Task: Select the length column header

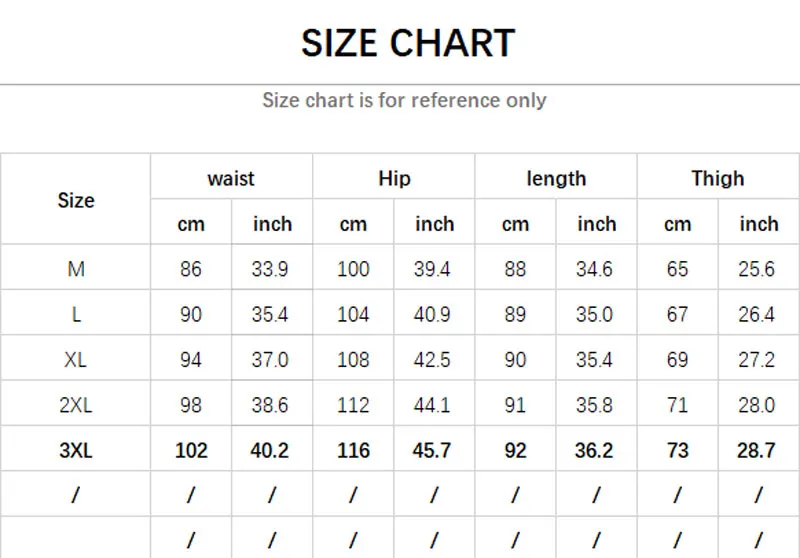Action: [x=556, y=179]
